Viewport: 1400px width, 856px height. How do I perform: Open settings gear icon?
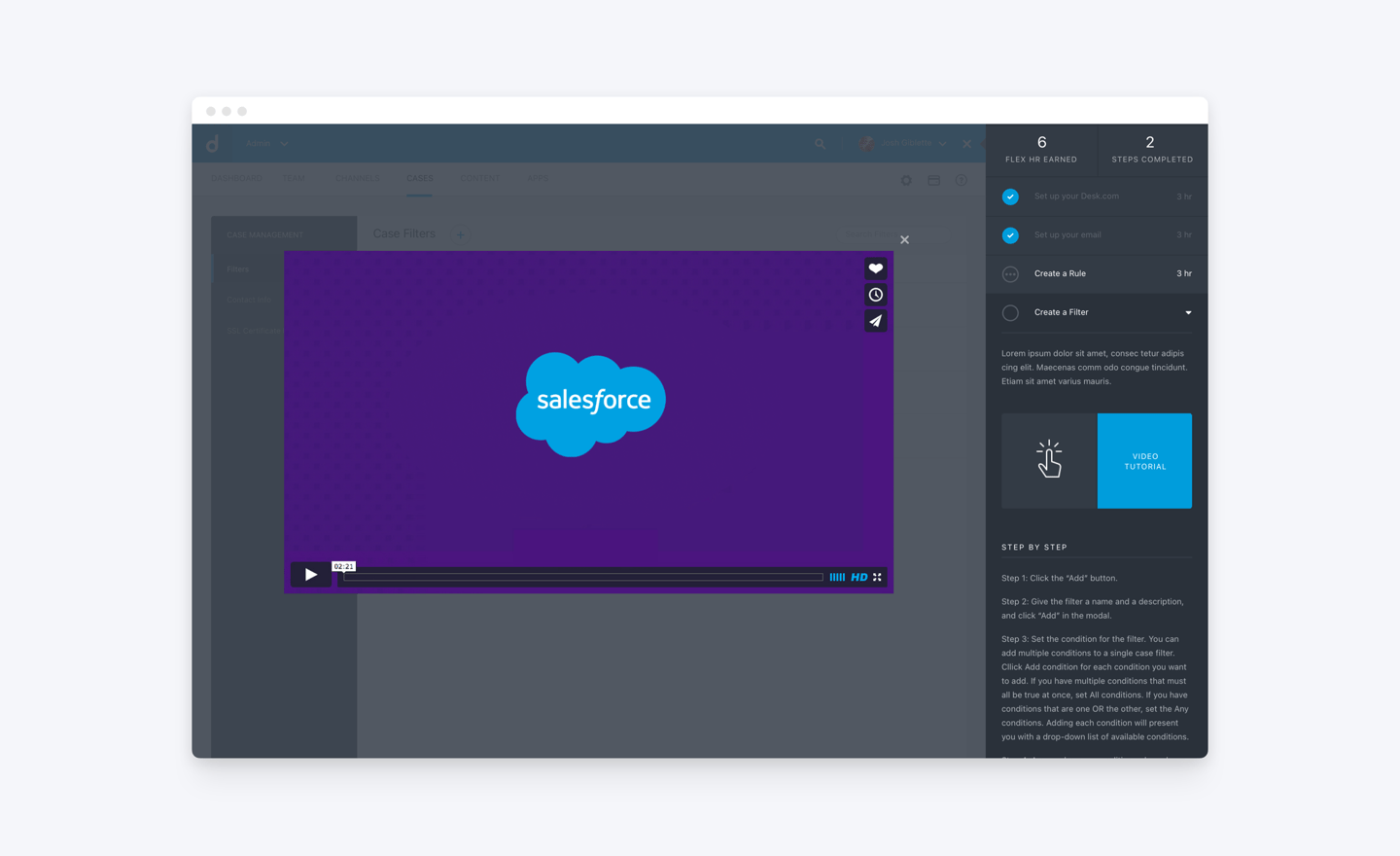[x=906, y=180]
